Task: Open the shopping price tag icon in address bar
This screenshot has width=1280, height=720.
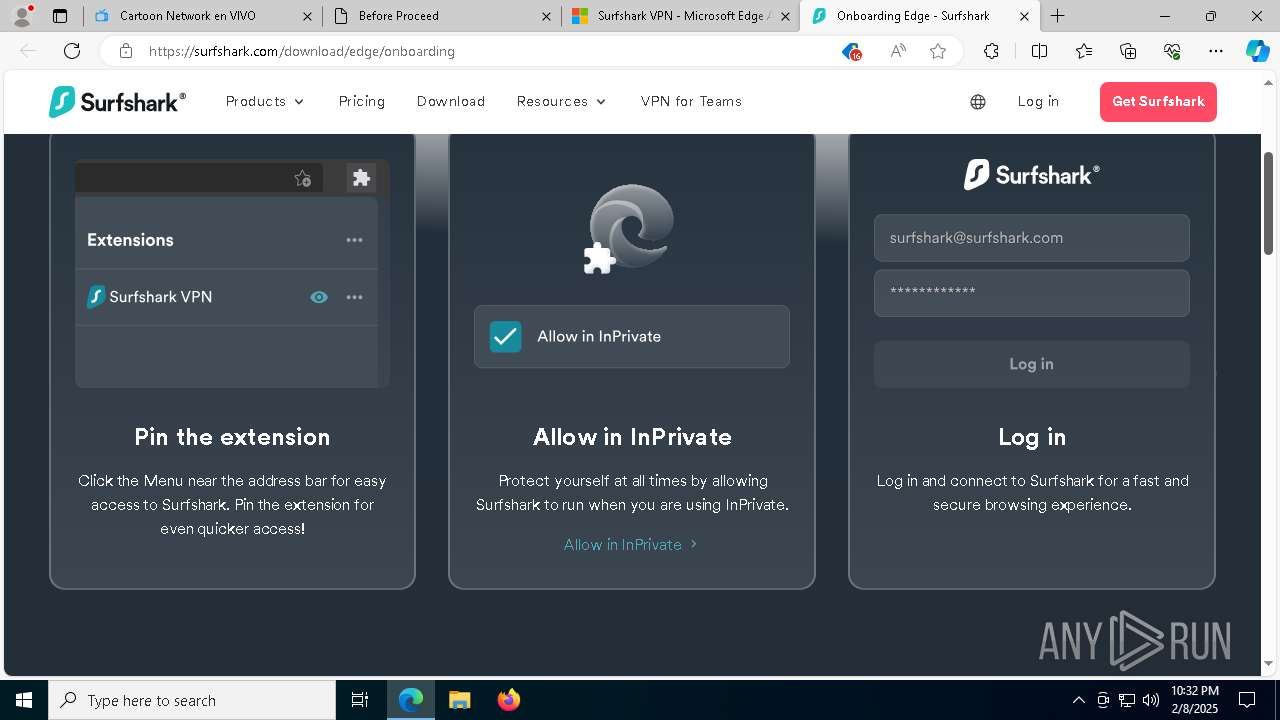Action: [851, 51]
